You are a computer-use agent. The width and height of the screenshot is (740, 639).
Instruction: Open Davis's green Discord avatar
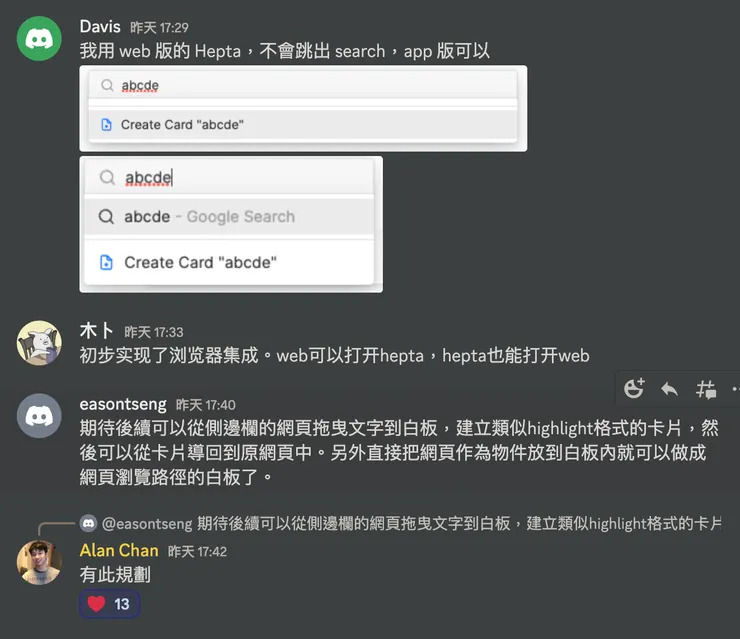39,39
